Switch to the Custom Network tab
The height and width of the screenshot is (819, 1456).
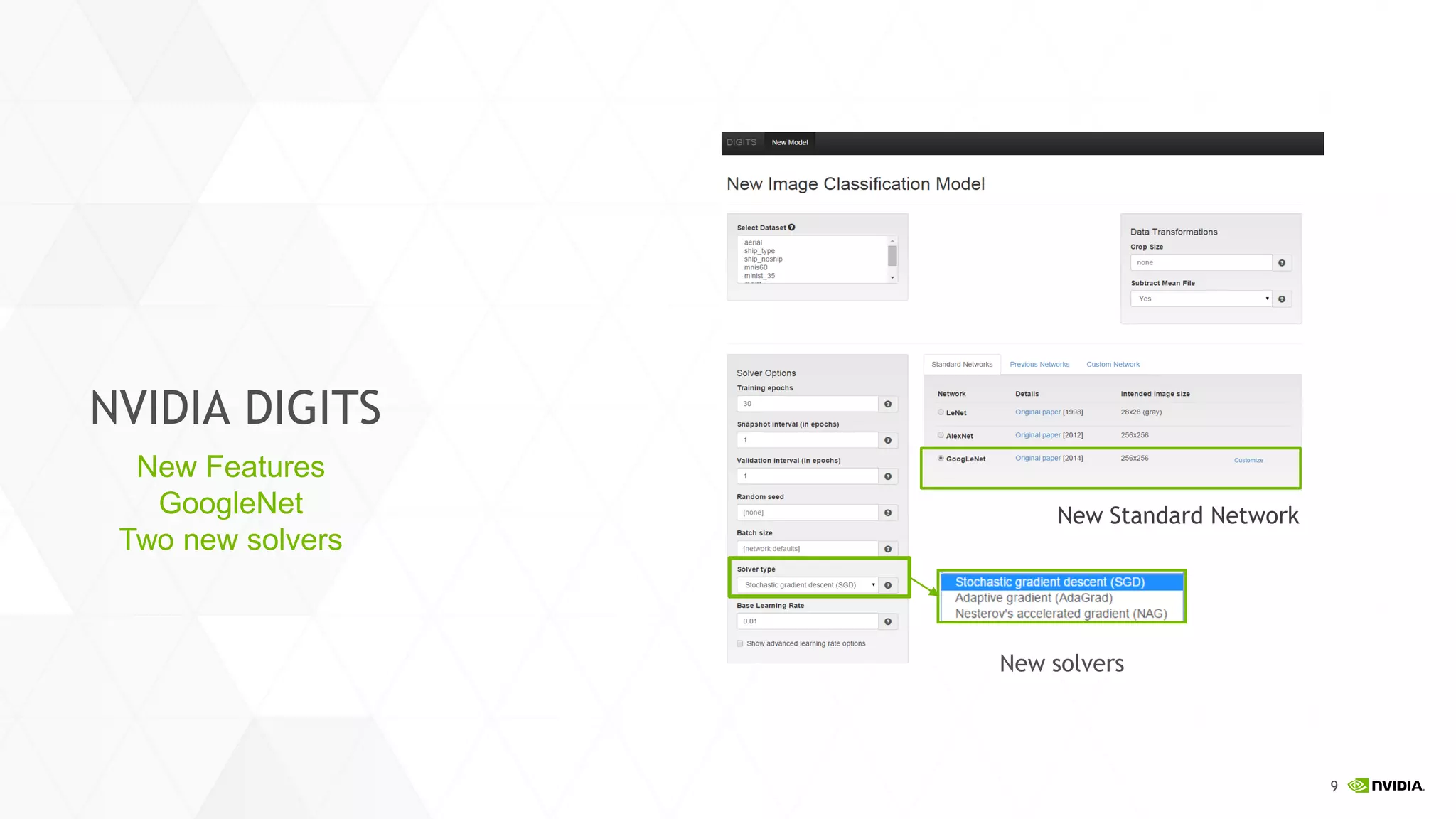tap(1113, 365)
